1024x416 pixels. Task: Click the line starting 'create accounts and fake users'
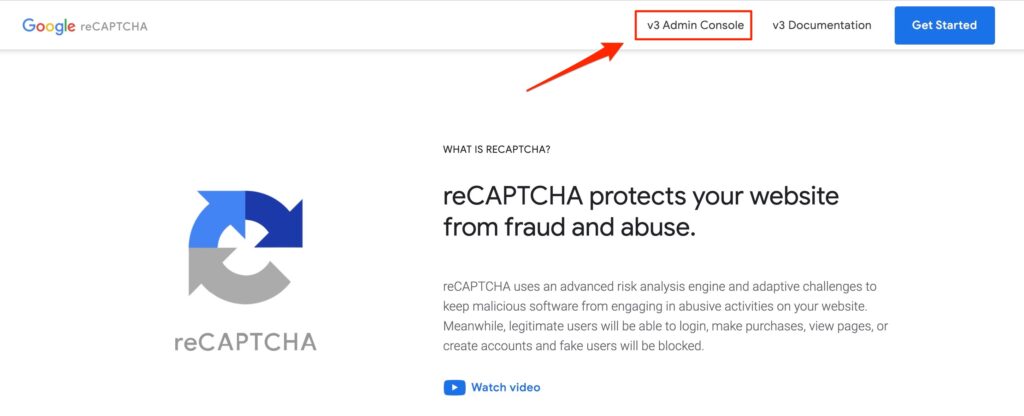click(574, 346)
